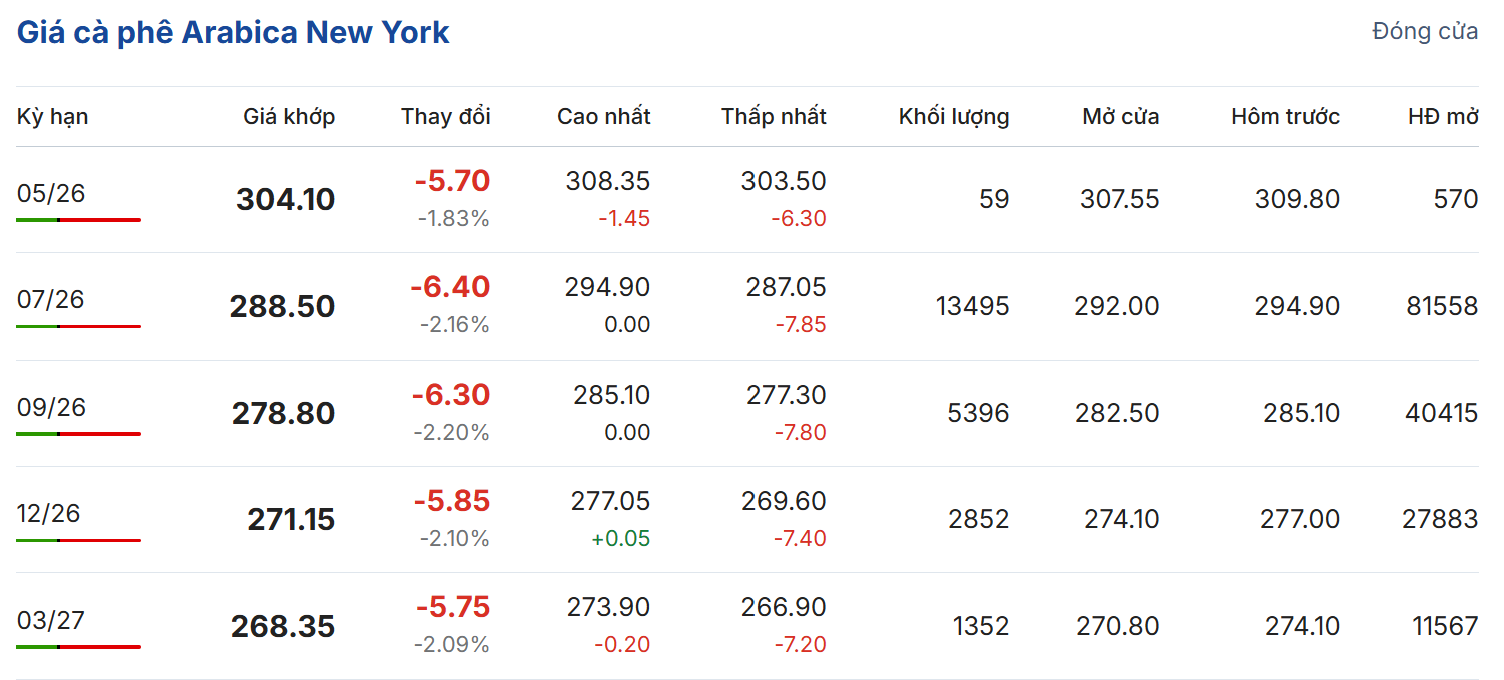1504x680 pixels.
Task: Click the 'Hôm trước' column header
Action: click(x=1285, y=116)
